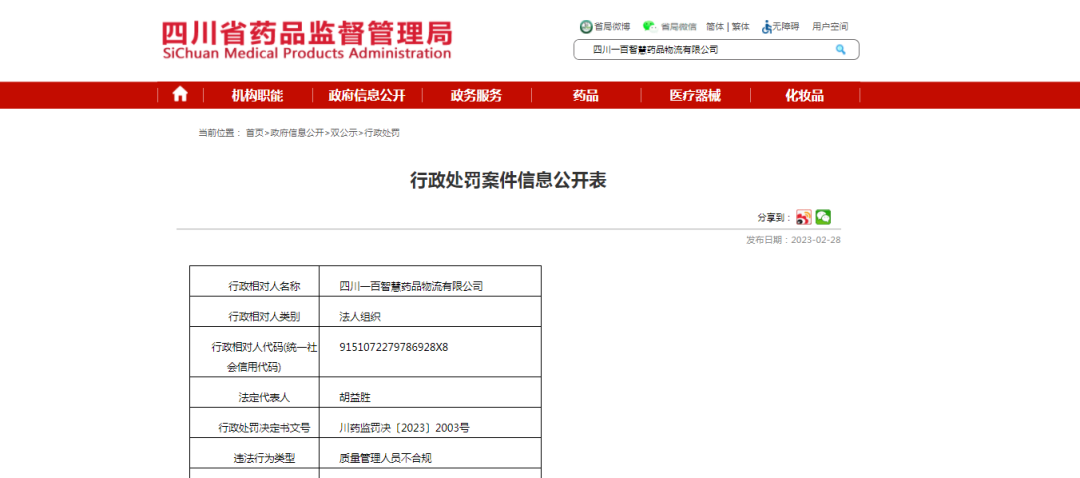Open the 医疗器械 navigation item
The width and height of the screenshot is (1080, 478).
click(694, 95)
